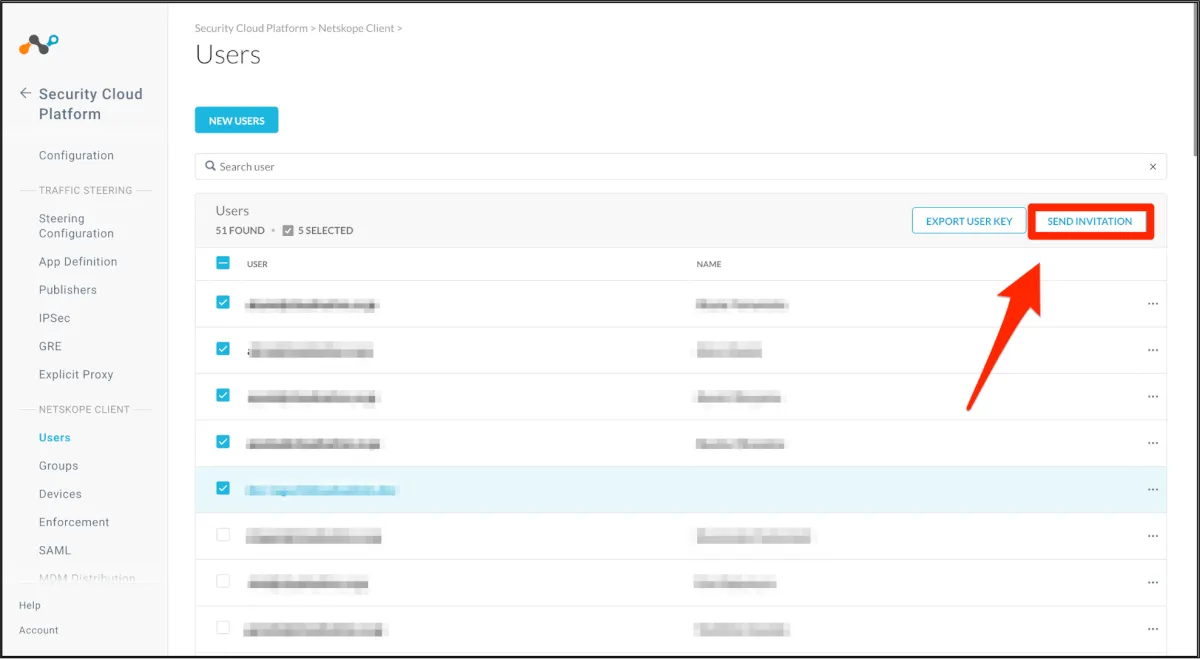Uncheck the third user row's checkbox
The height and width of the screenshot is (659, 1200).
coord(223,395)
